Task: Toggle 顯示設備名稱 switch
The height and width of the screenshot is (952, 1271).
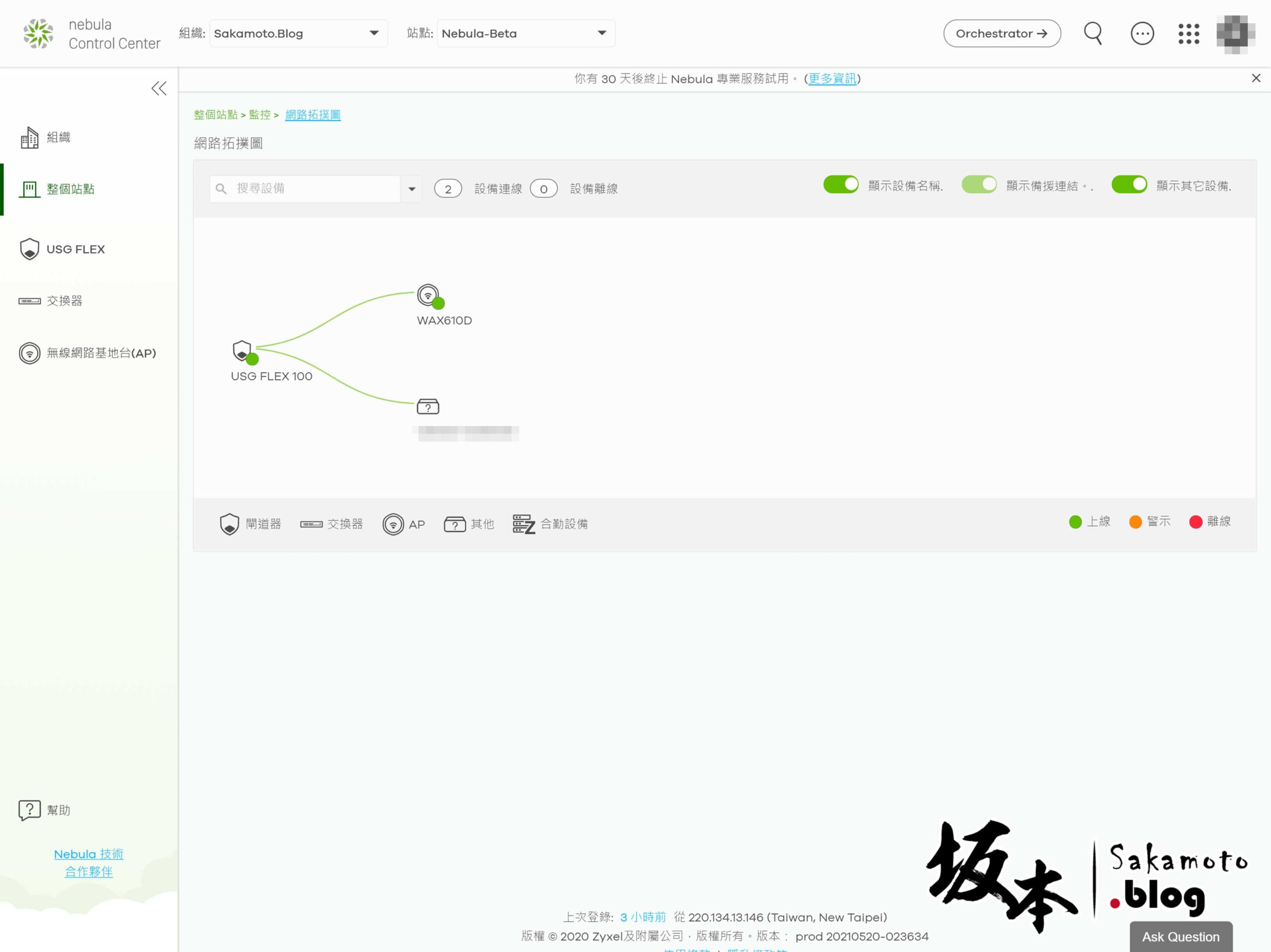Action: [841, 185]
